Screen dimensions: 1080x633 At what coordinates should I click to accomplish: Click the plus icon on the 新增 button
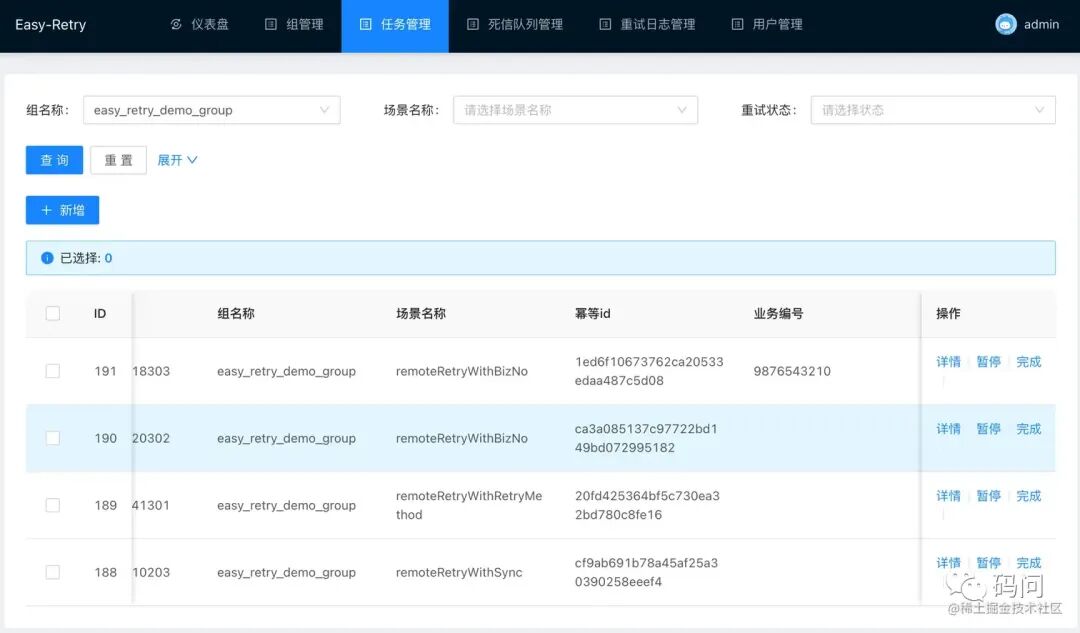pos(46,210)
